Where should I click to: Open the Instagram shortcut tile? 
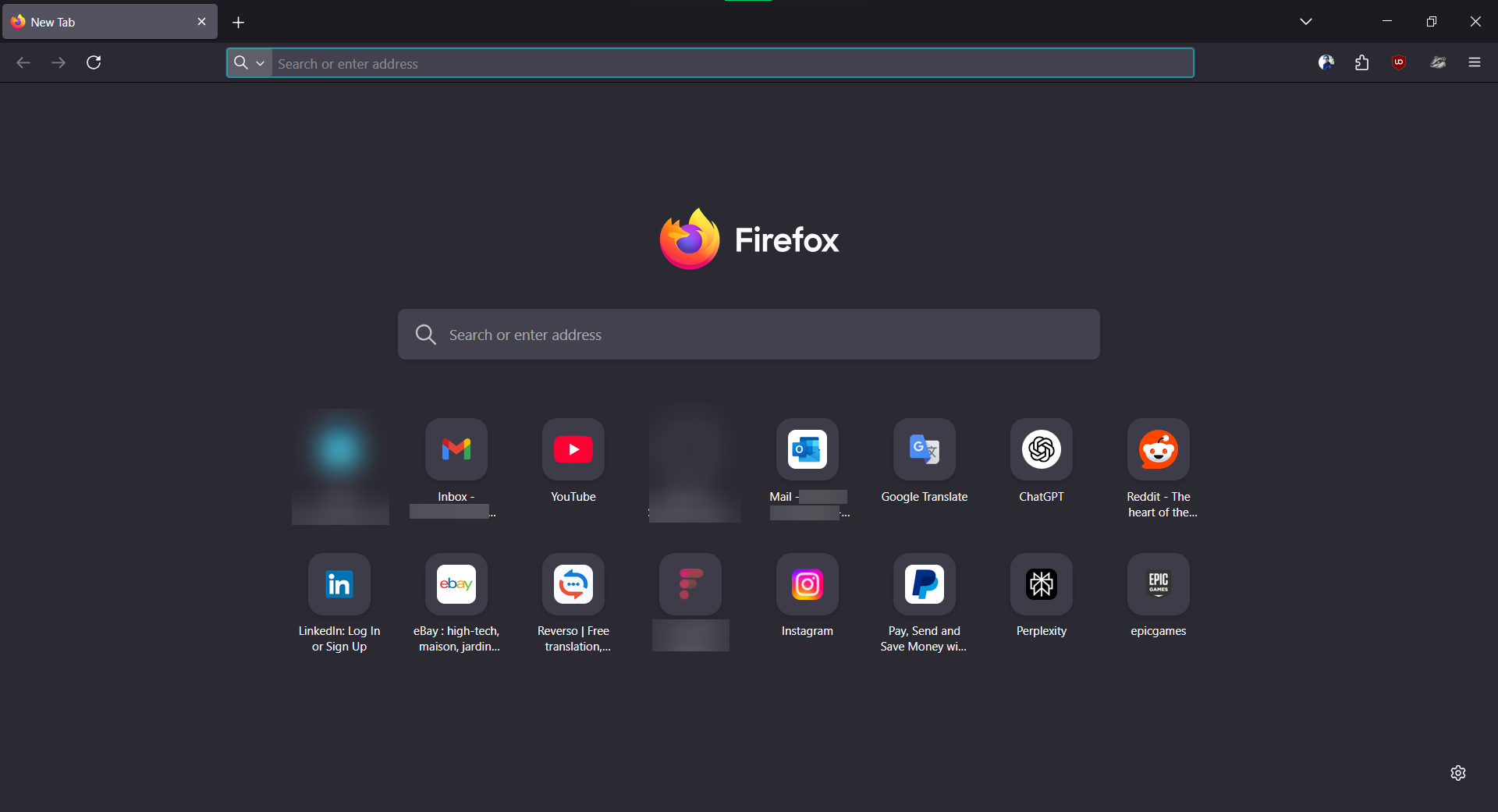click(x=808, y=584)
